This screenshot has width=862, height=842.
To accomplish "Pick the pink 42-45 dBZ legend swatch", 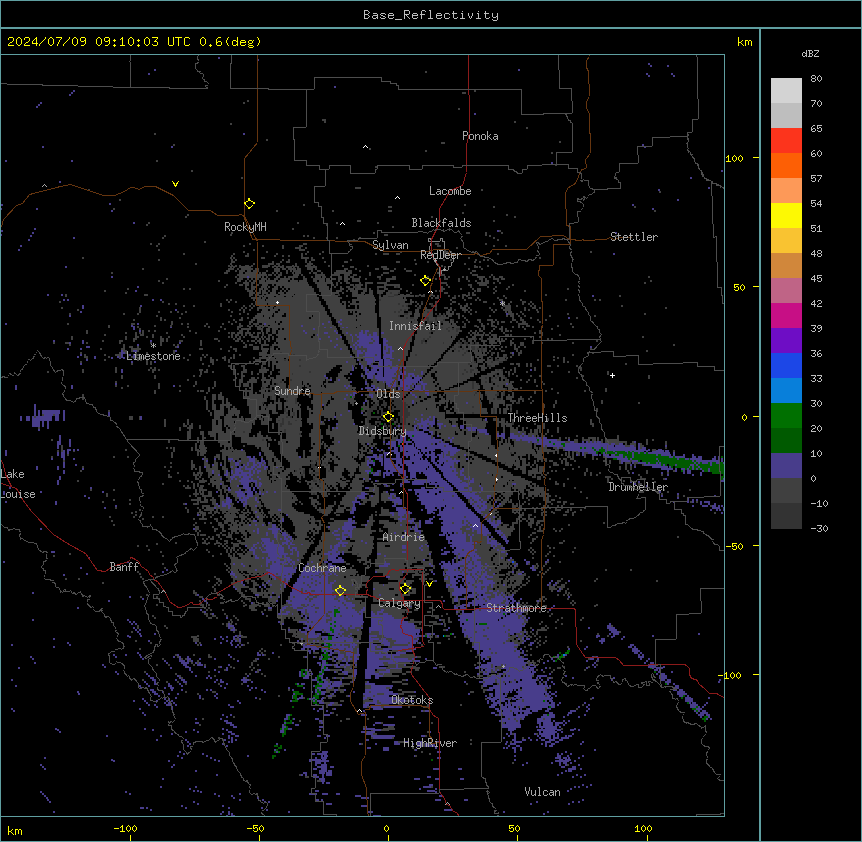I will point(786,291).
